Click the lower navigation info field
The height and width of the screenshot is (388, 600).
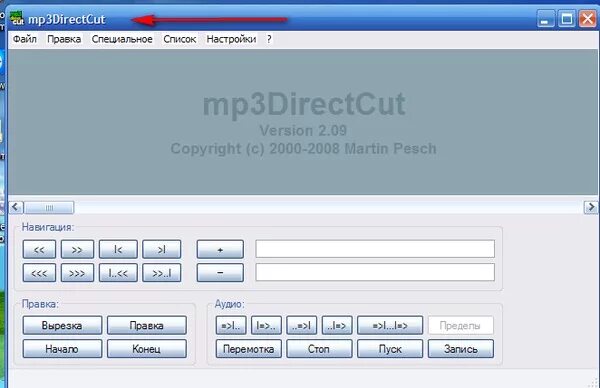375,272
